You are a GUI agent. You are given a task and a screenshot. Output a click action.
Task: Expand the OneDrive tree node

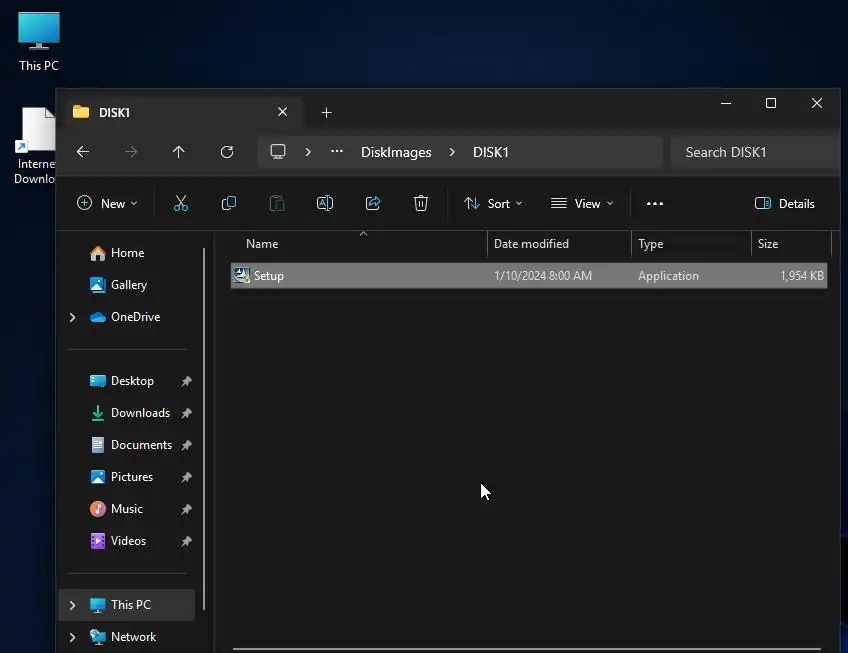coord(72,317)
